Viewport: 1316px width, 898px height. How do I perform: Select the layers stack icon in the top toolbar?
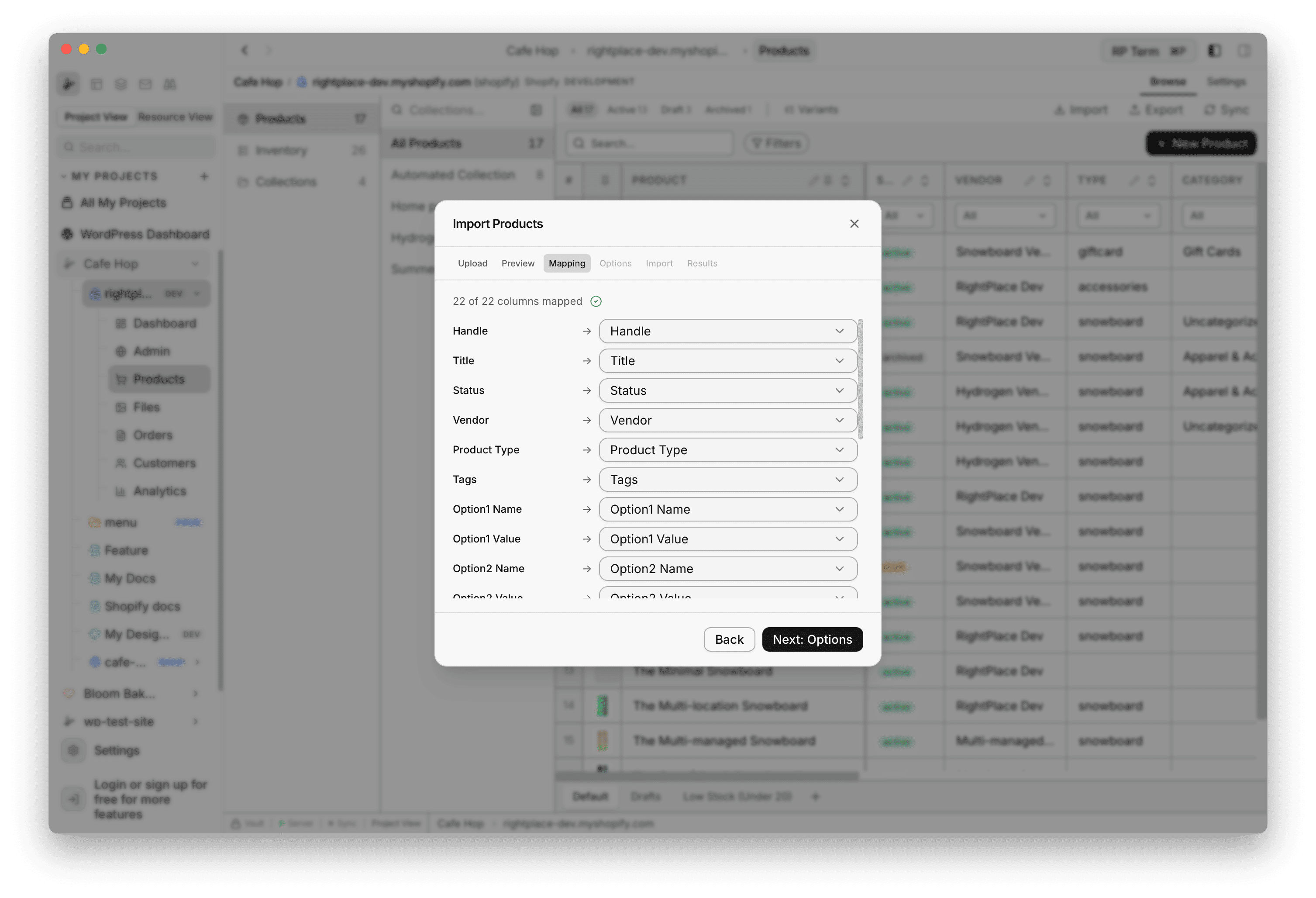tap(121, 84)
